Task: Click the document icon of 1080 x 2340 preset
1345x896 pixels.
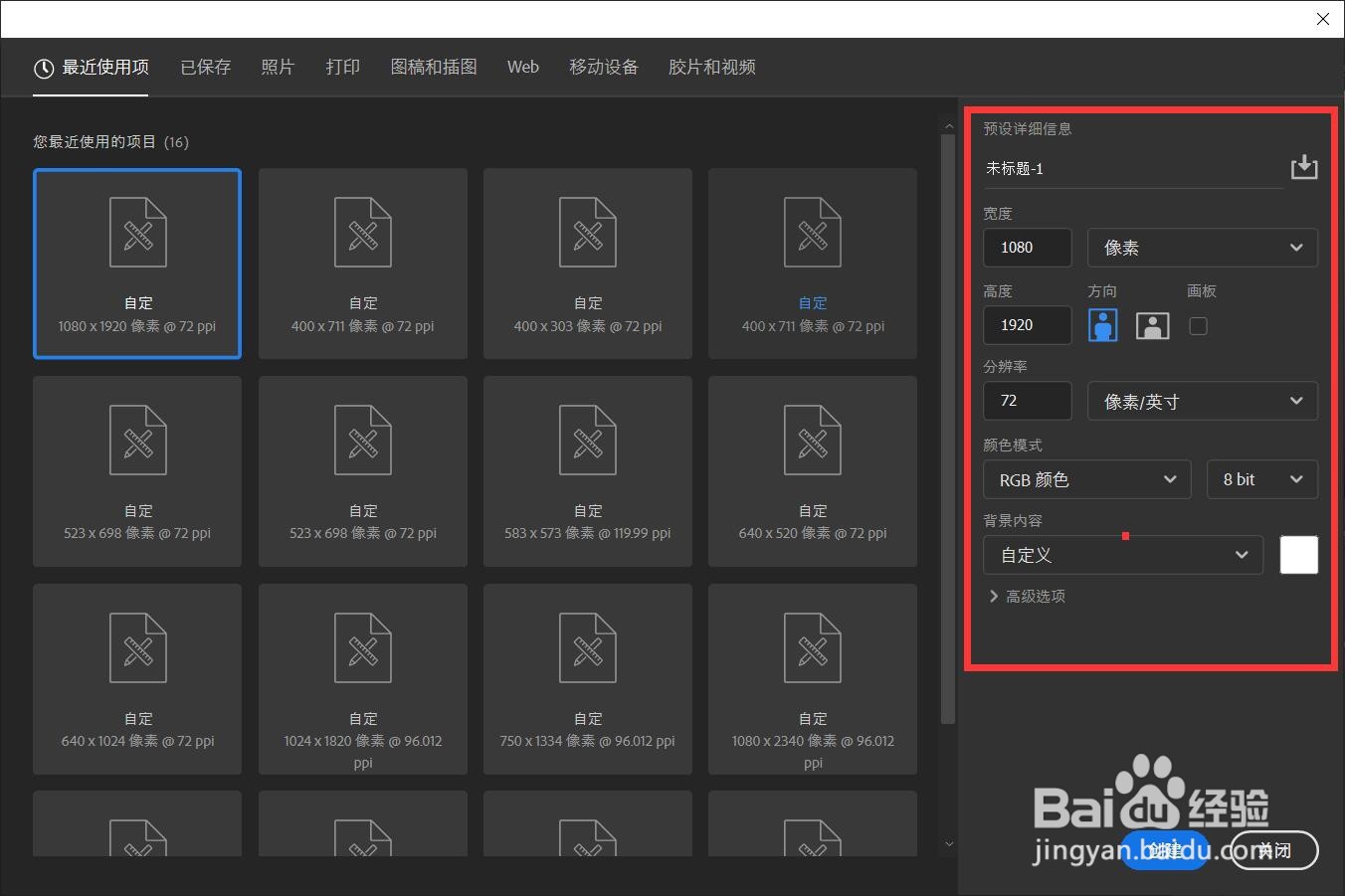Action: point(813,648)
